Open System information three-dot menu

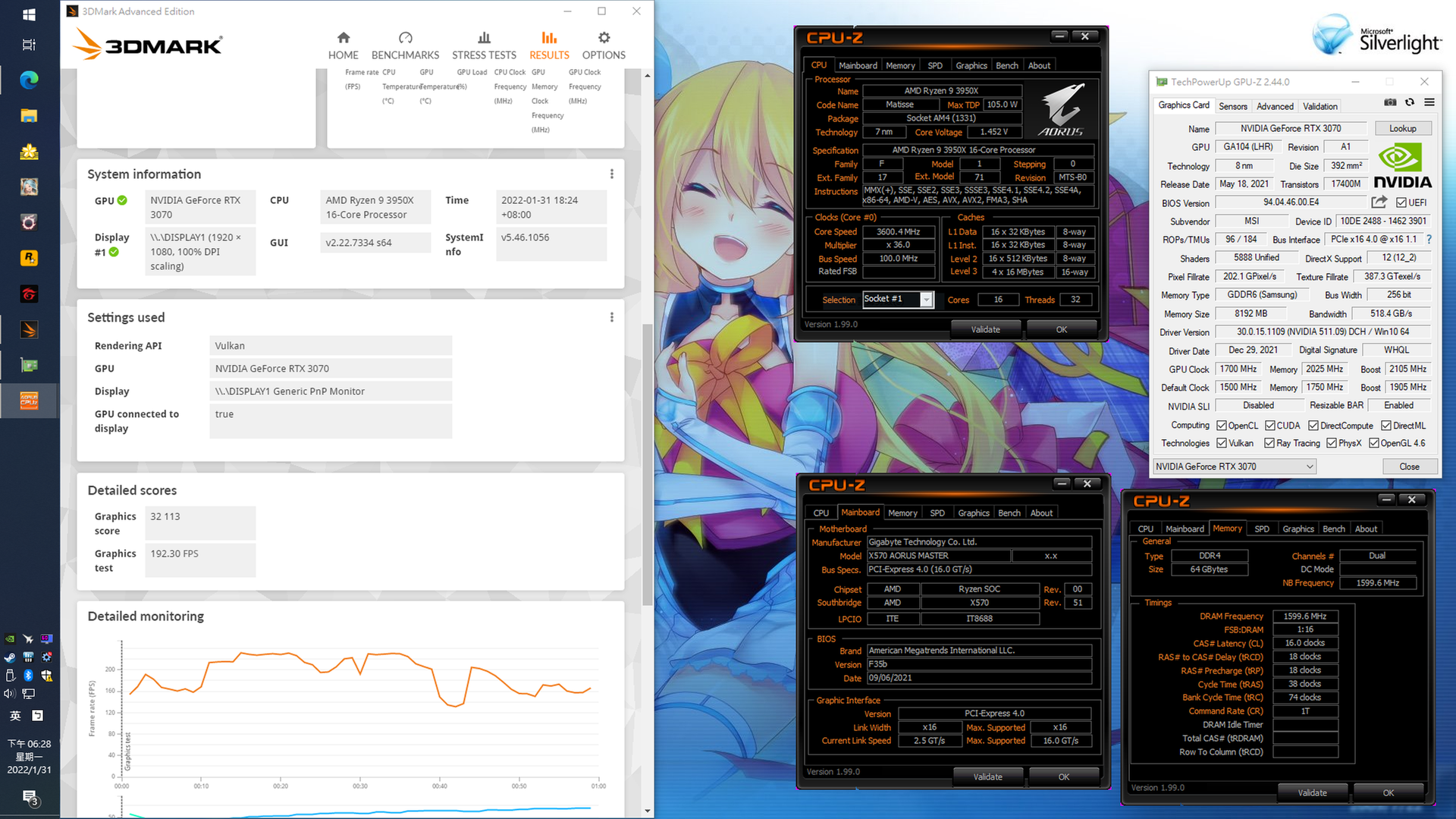(x=612, y=174)
